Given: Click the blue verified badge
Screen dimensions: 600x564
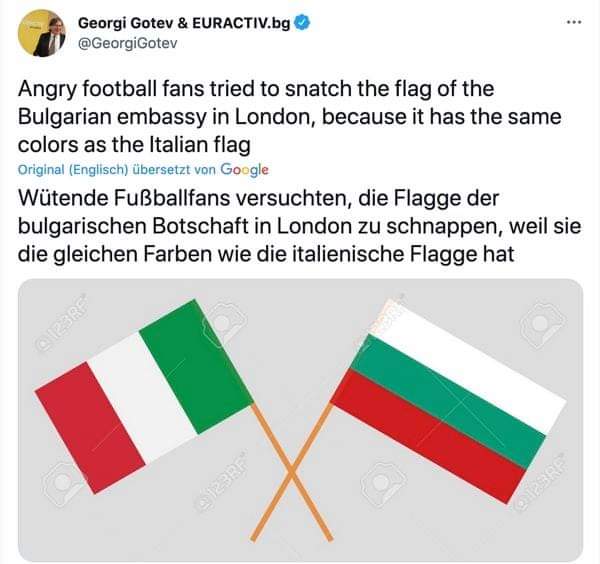Looking at the screenshot, I should click(x=302, y=23).
